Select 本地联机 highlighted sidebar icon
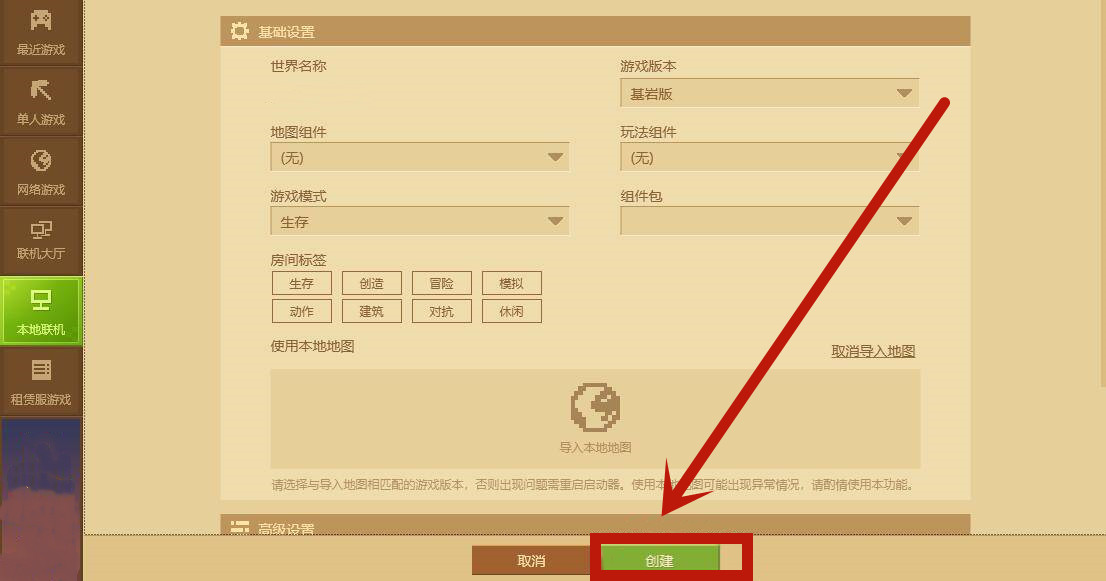 click(41, 300)
